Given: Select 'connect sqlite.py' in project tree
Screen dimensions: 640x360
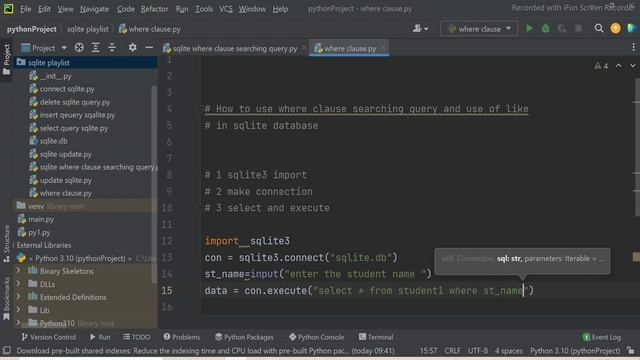Looking at the screenshot, I should click(67, 89).
